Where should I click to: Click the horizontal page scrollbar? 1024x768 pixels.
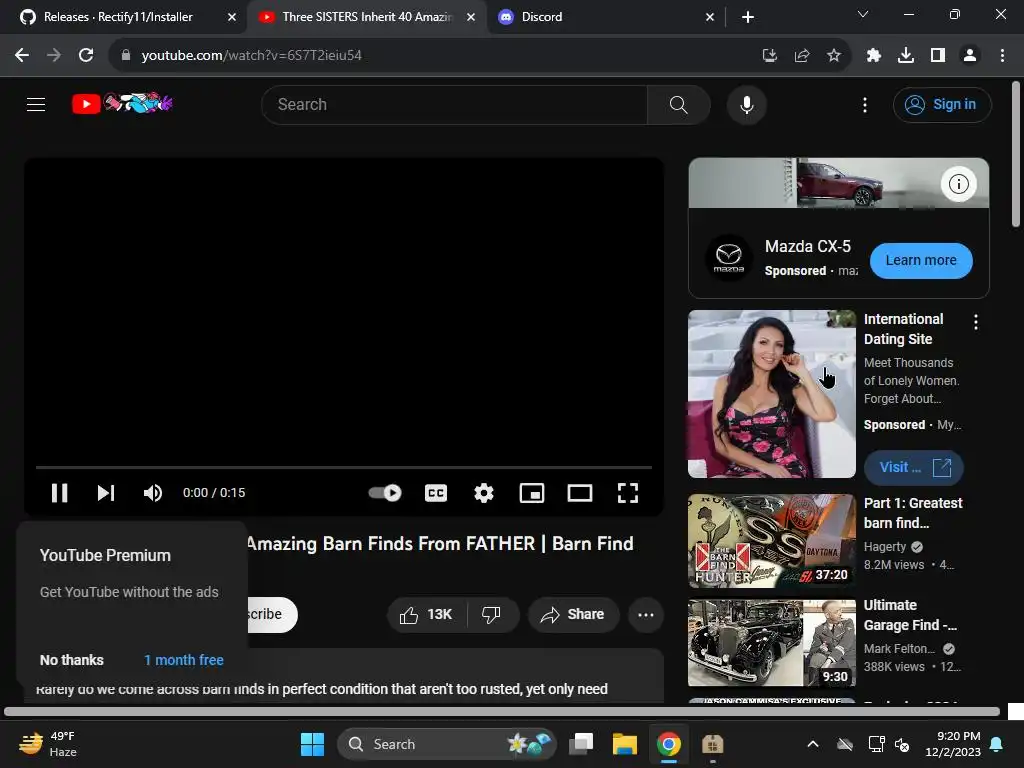pyautogui.click(x=502, y=712)
